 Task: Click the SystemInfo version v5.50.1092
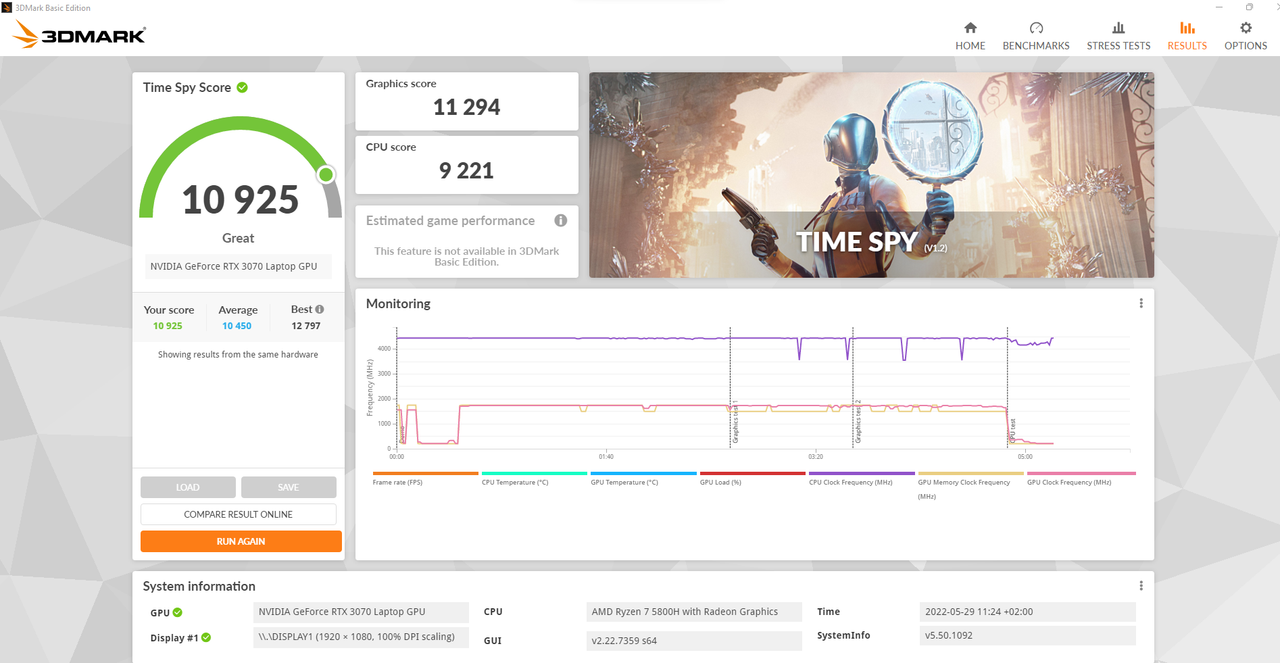[x=1027, y=636]
